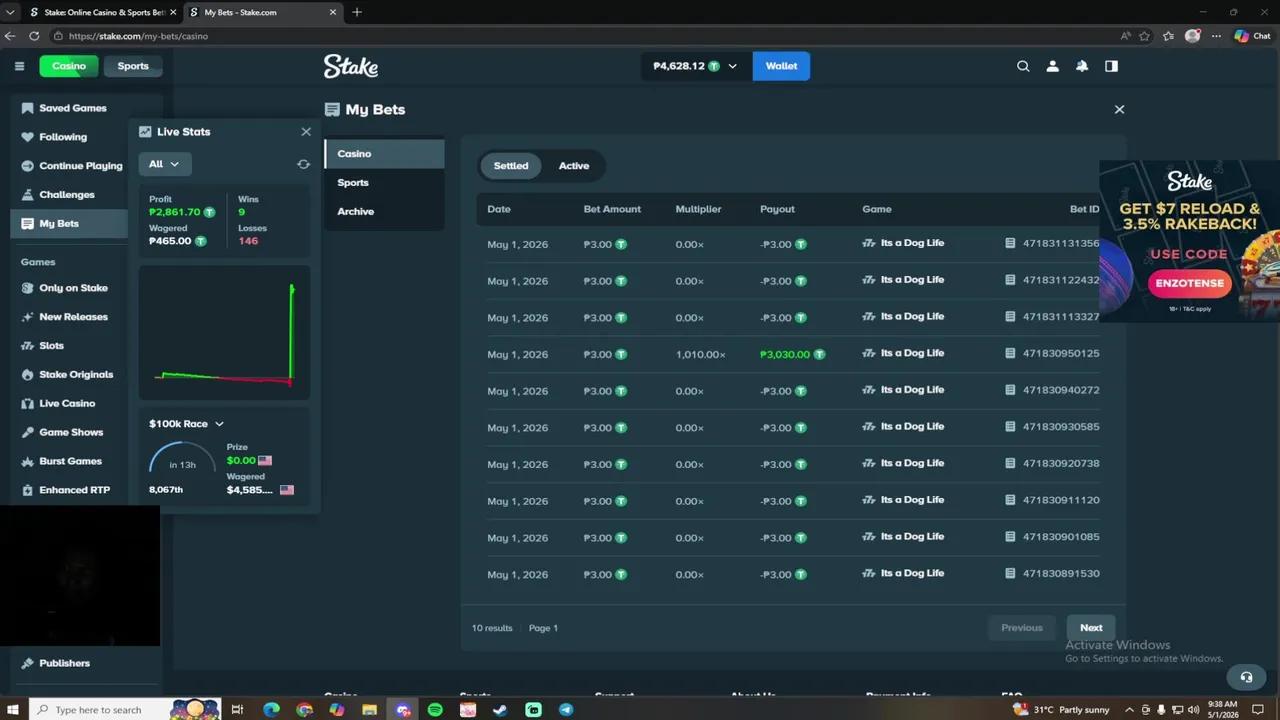Open bet receipt icon for ID 471830891530

tap(1010, 573)
